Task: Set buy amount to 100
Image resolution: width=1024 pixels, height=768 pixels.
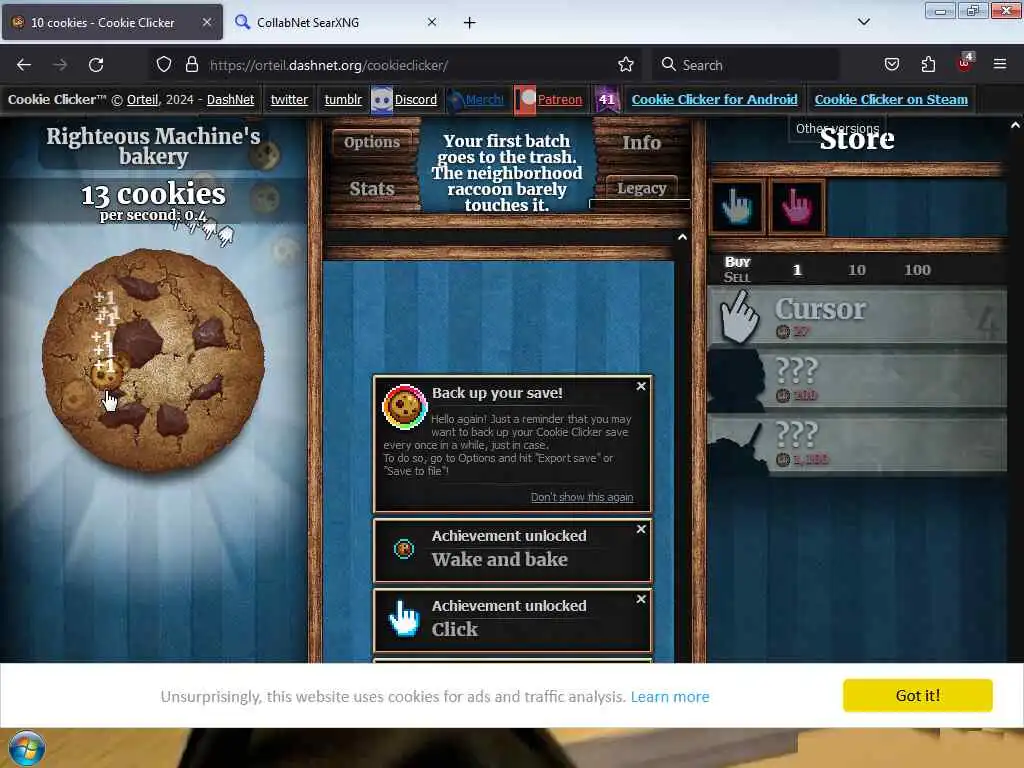Action: (x=917, y=270)
